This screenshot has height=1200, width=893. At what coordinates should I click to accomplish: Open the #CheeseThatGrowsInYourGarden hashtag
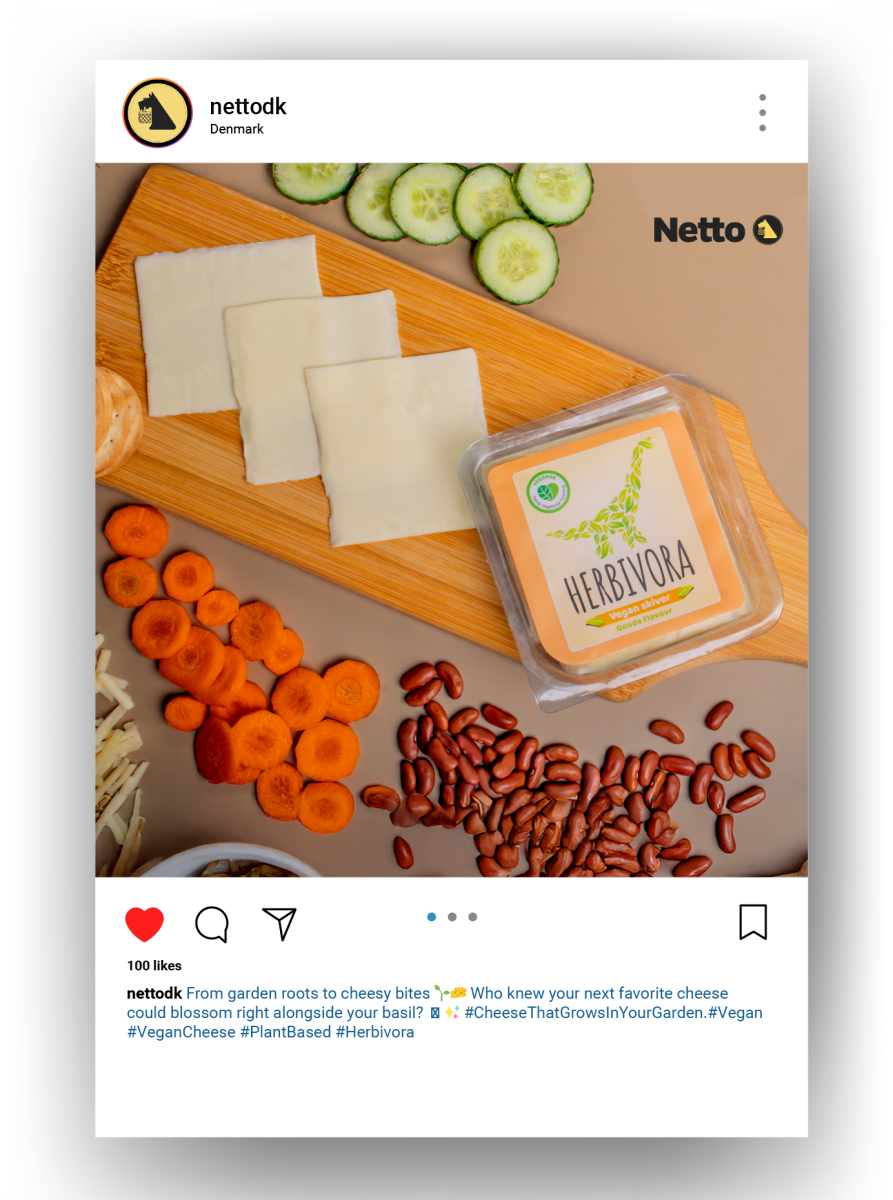pyautogui.click(x=585, y=1013)
